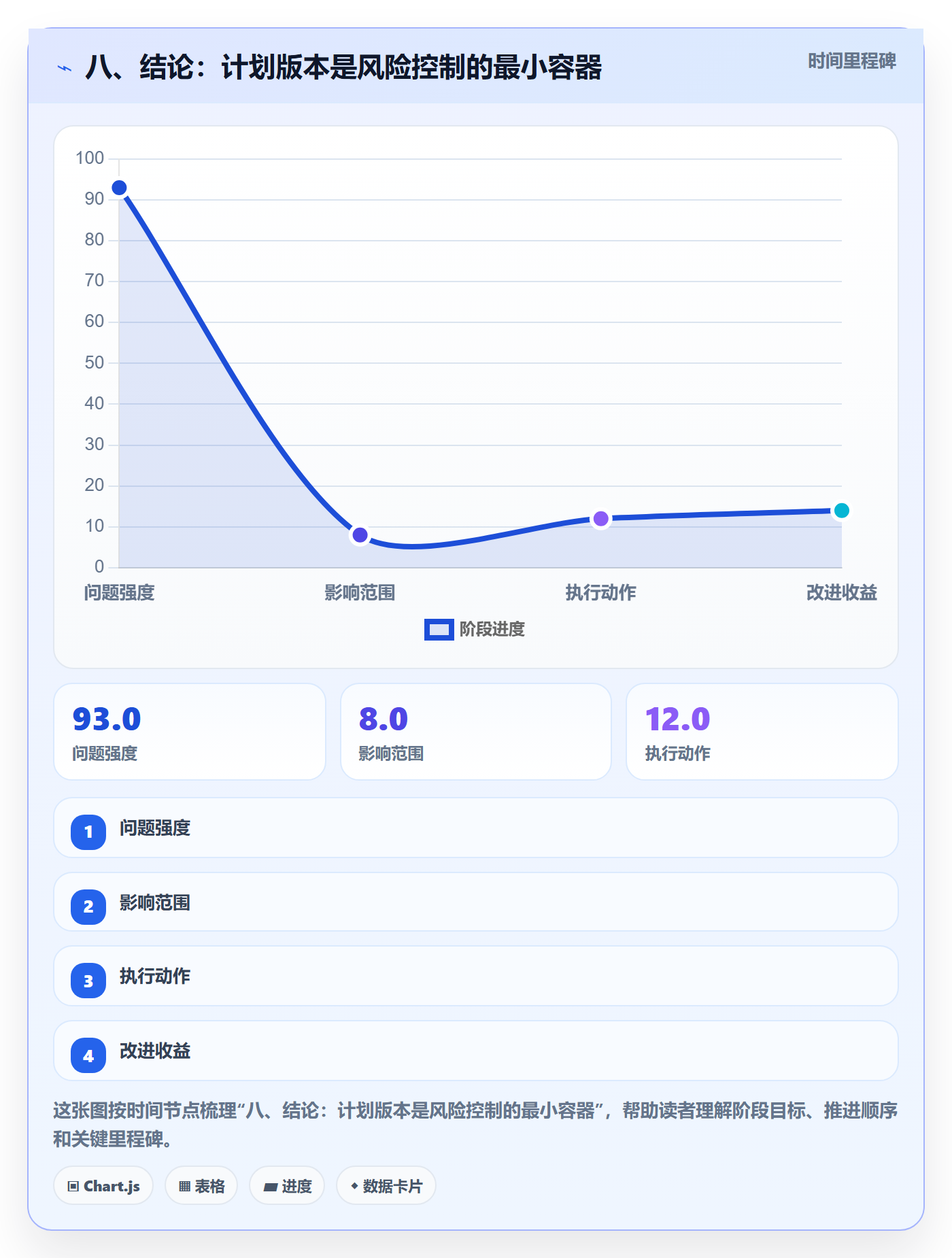The width and height of the screenshot is (952, 1258).
Task: Select the 影响范围 step row text
Action: click(x=155, y=903)
